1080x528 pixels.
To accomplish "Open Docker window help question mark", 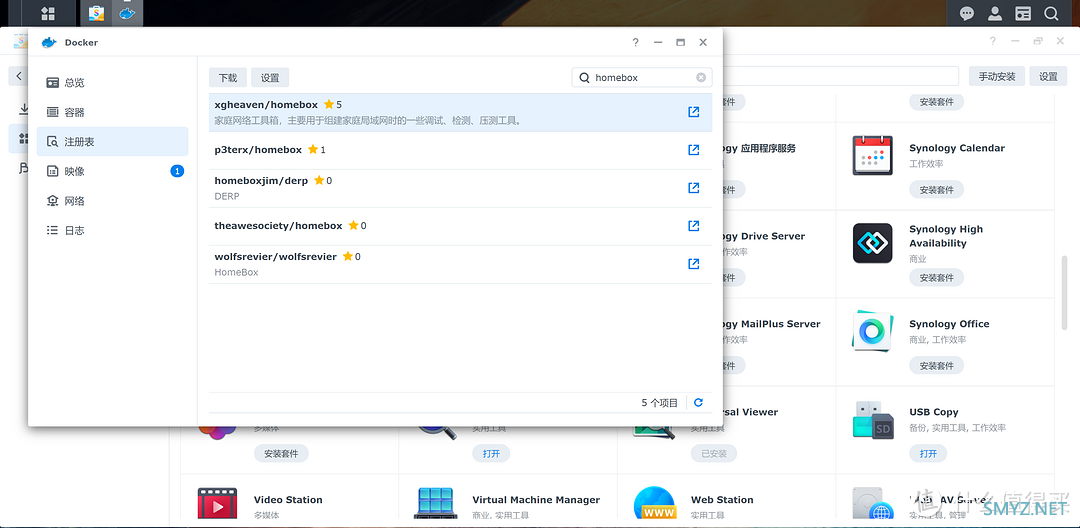I will click(636, 42).
